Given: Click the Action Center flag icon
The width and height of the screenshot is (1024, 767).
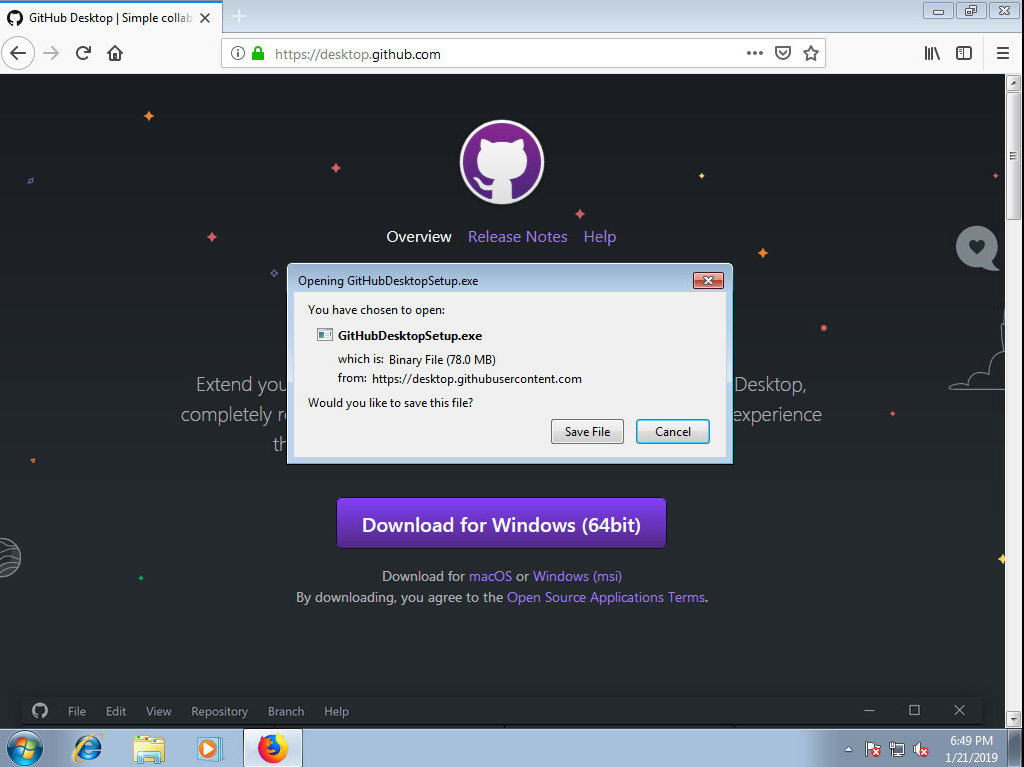Looking at the screenshot, I should (x=872, y=749).
